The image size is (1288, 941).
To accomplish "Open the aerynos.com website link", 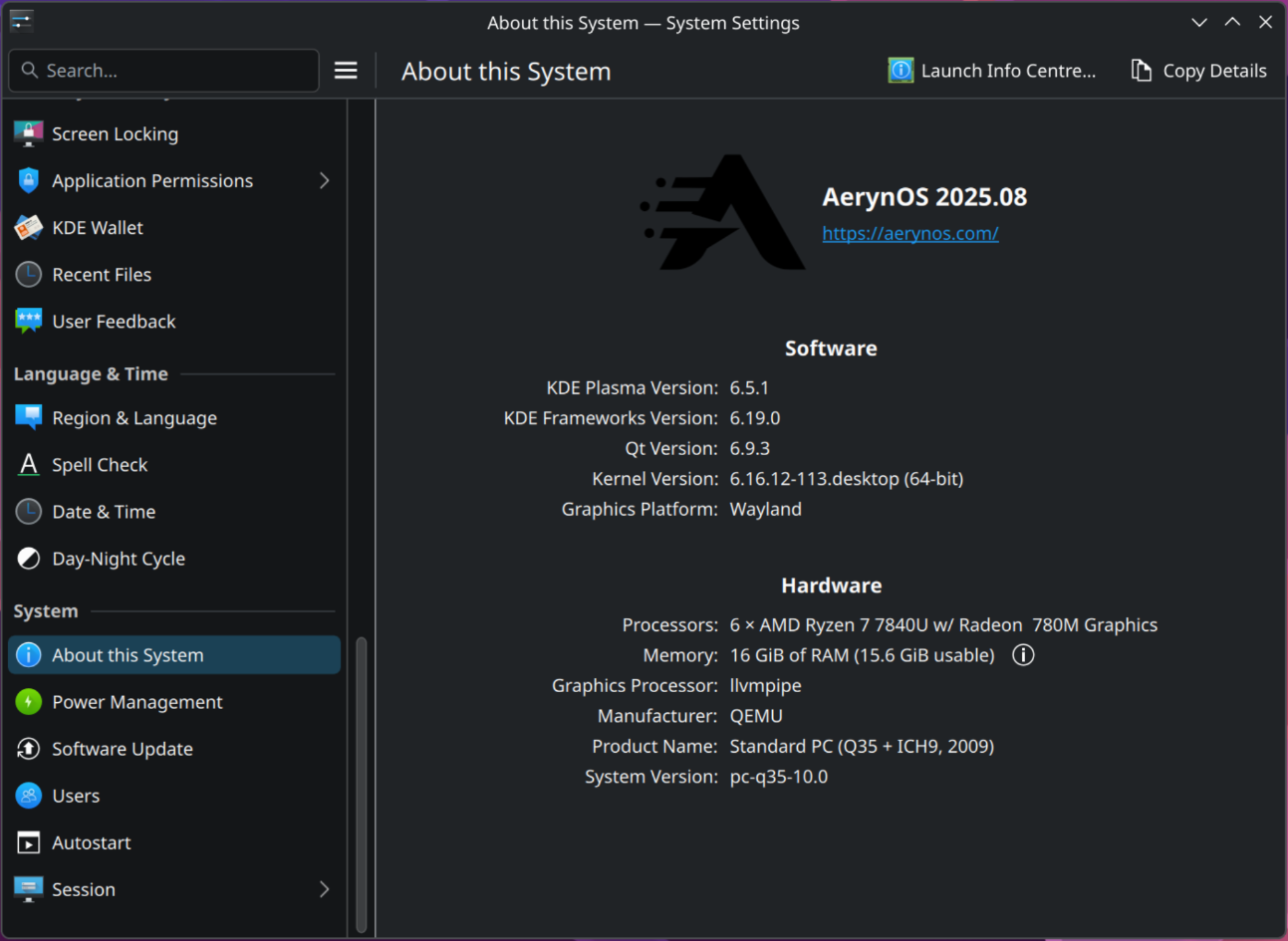I will pyautogui.click(x=909, y=234).
